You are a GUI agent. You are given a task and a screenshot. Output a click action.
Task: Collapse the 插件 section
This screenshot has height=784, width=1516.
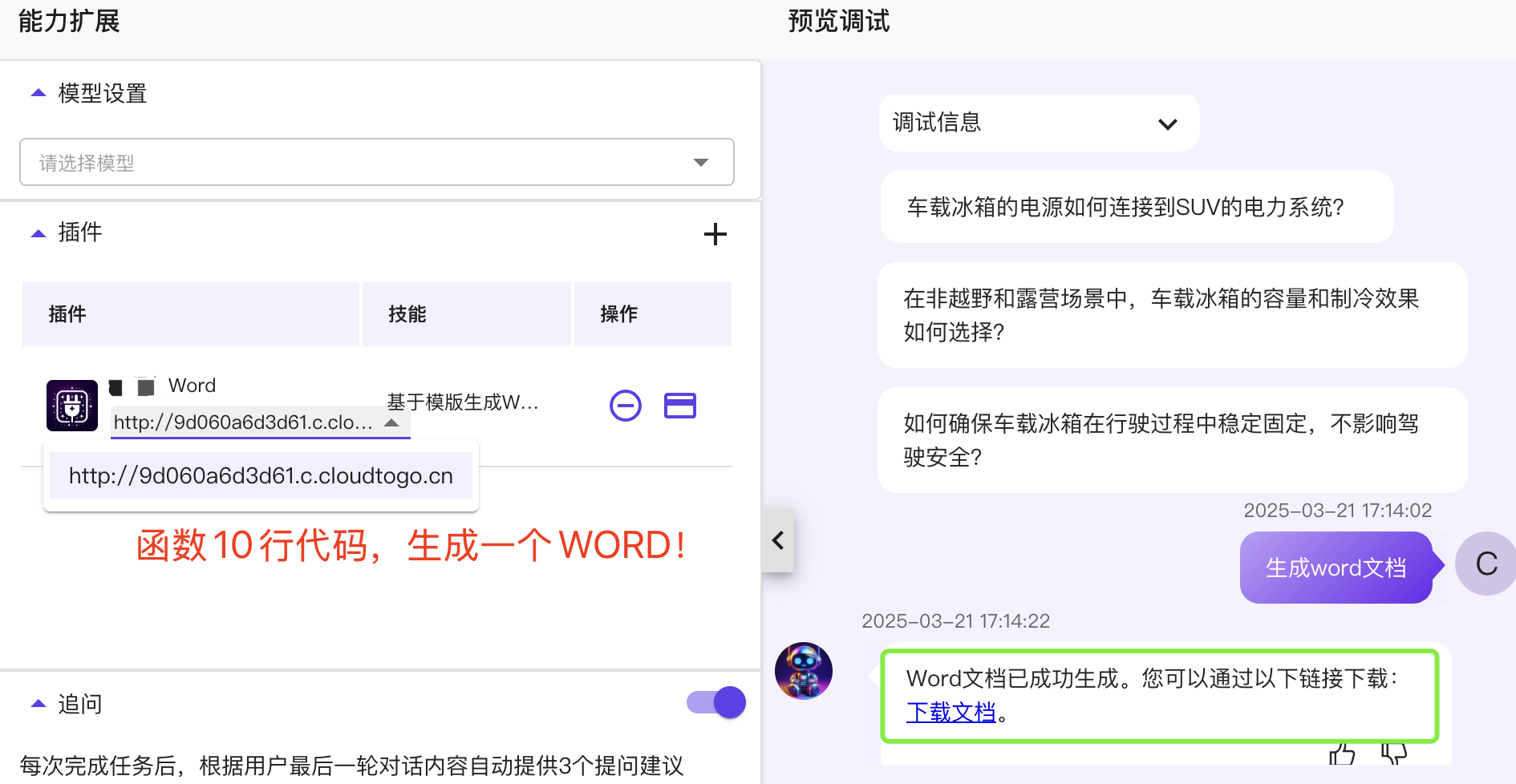37,232
